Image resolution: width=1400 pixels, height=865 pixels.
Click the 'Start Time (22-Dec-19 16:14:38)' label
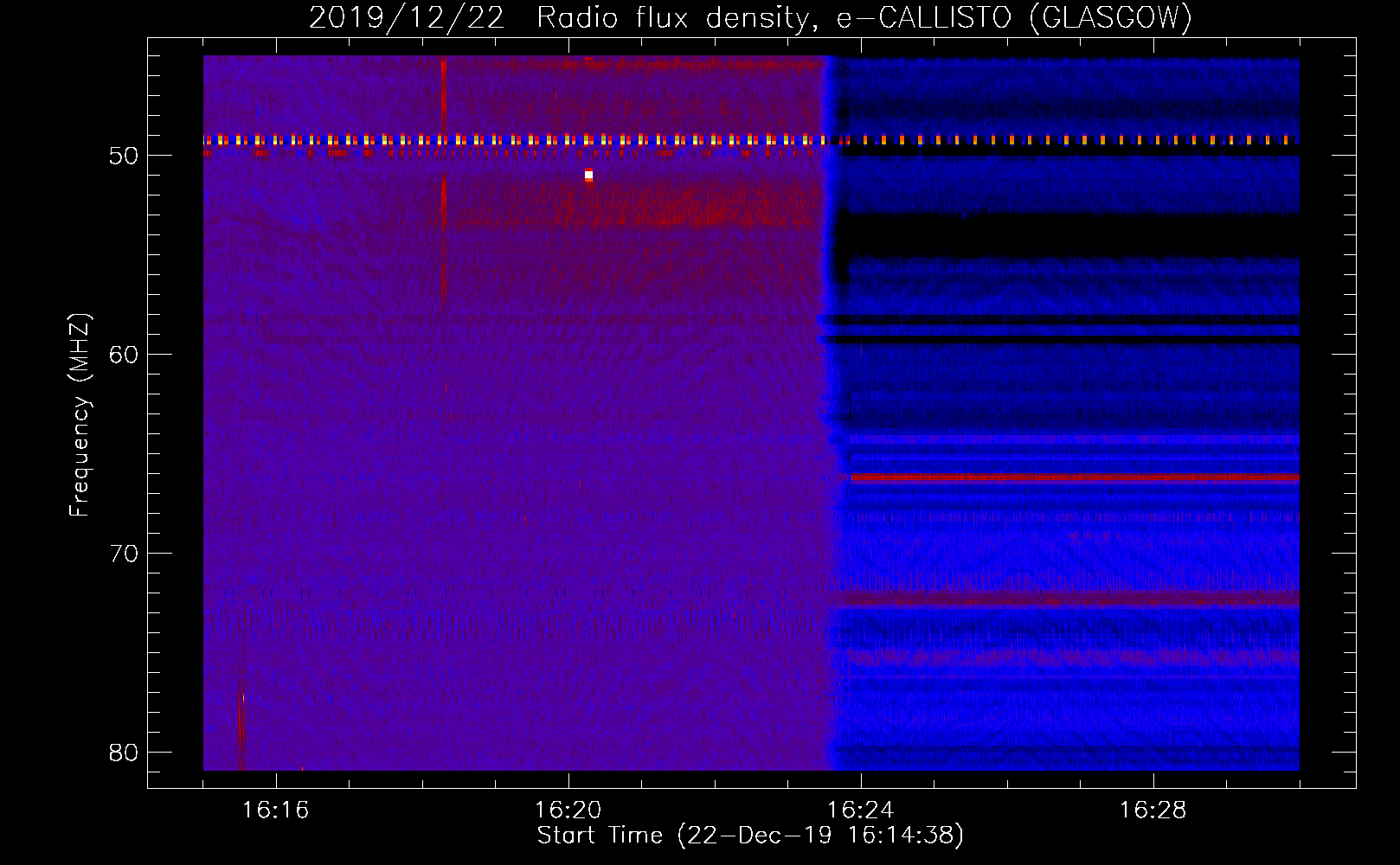coord(750,836)
